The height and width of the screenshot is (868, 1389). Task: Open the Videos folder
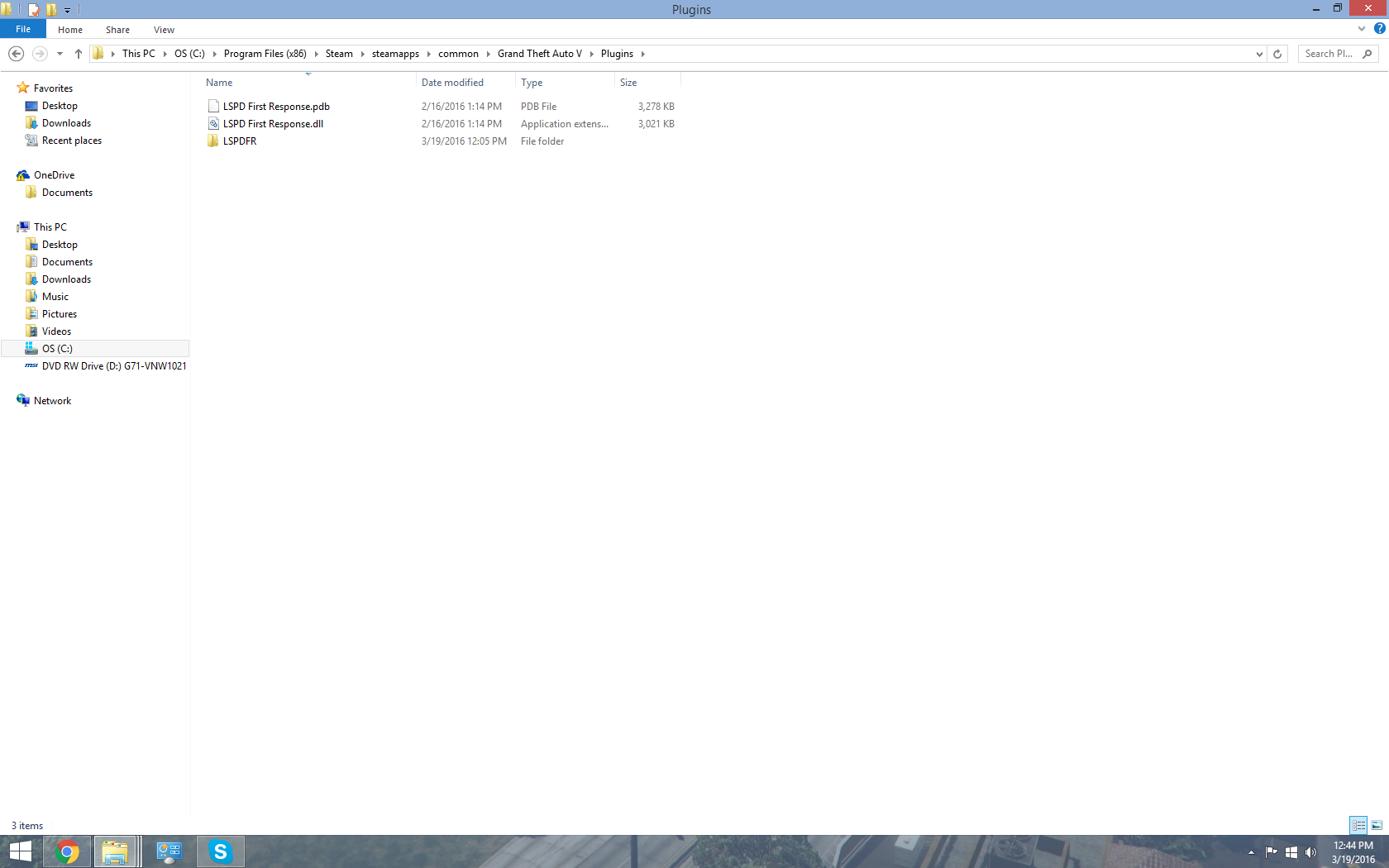[x=56, y=331]
